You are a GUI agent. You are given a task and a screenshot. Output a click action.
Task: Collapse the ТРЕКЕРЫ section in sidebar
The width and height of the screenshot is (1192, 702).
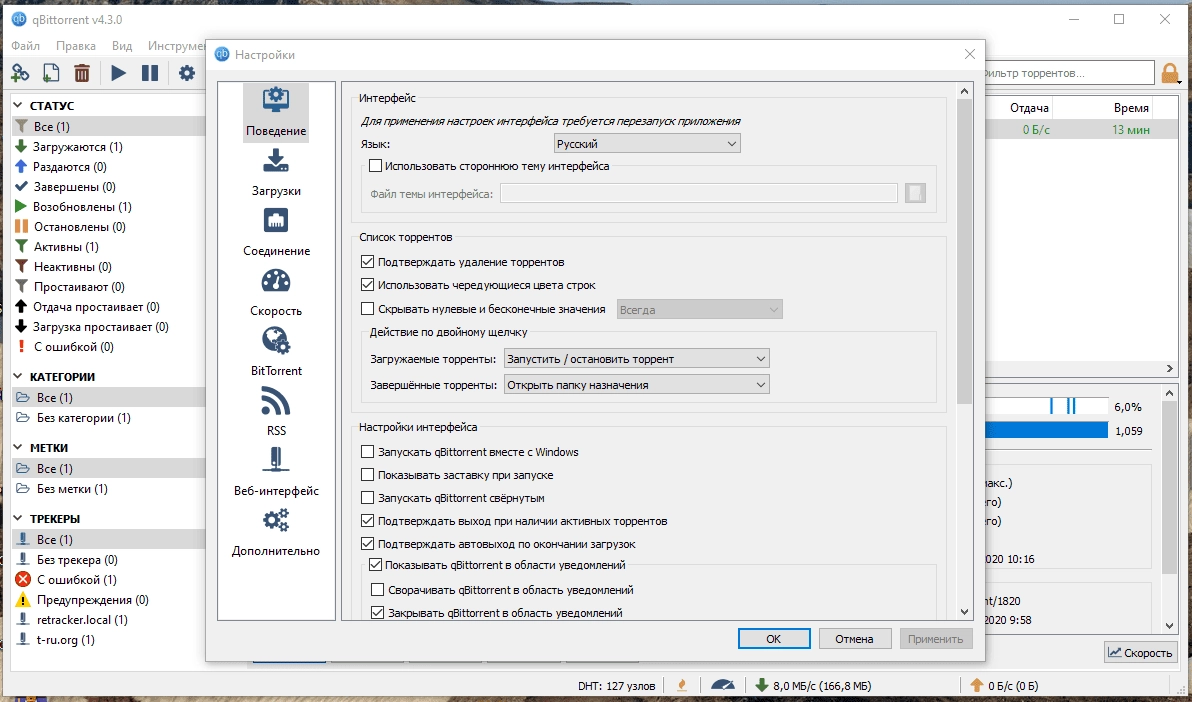pos(18,519)
